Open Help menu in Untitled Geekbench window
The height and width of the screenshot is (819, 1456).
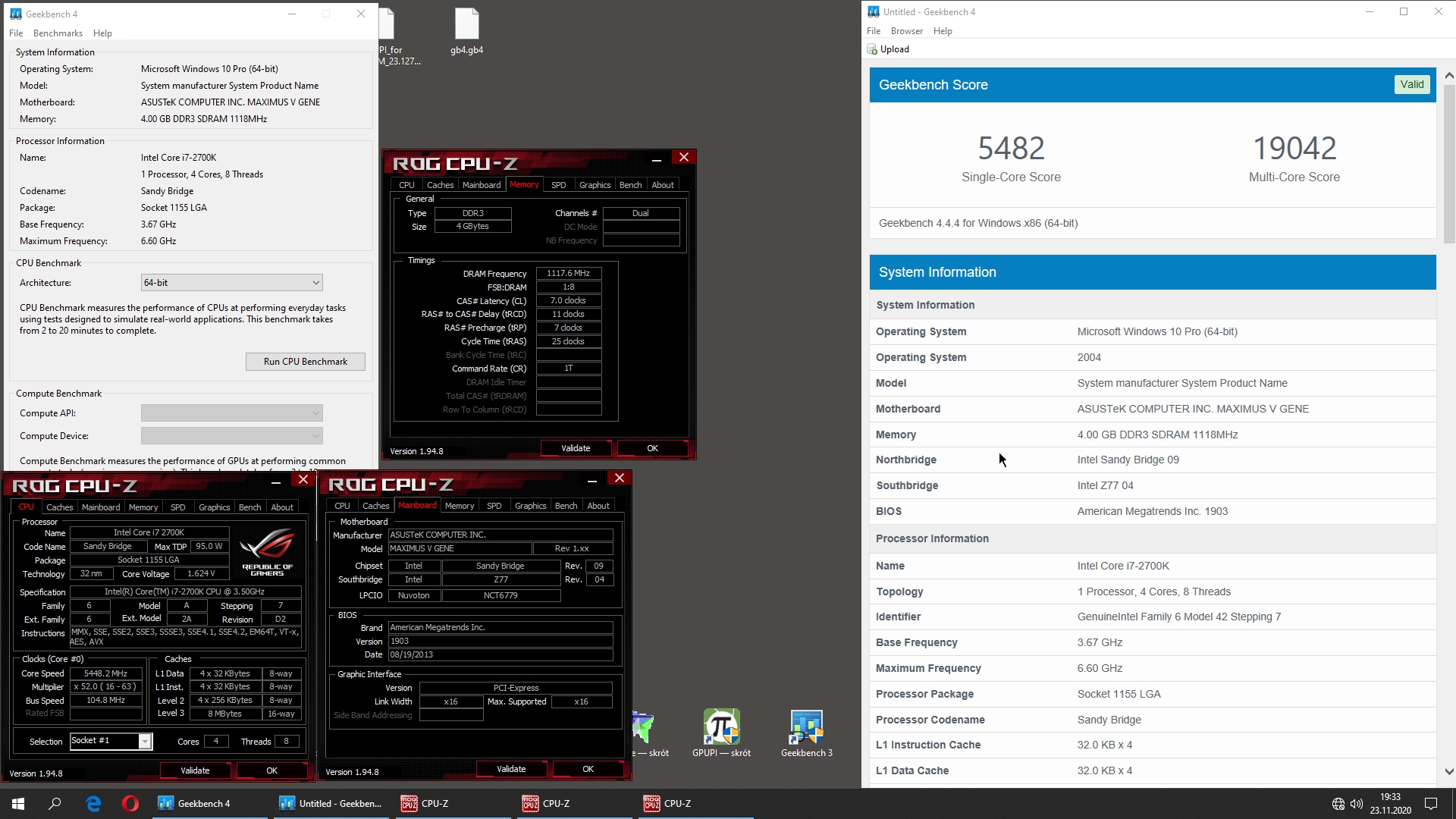[x=943, y=31]
